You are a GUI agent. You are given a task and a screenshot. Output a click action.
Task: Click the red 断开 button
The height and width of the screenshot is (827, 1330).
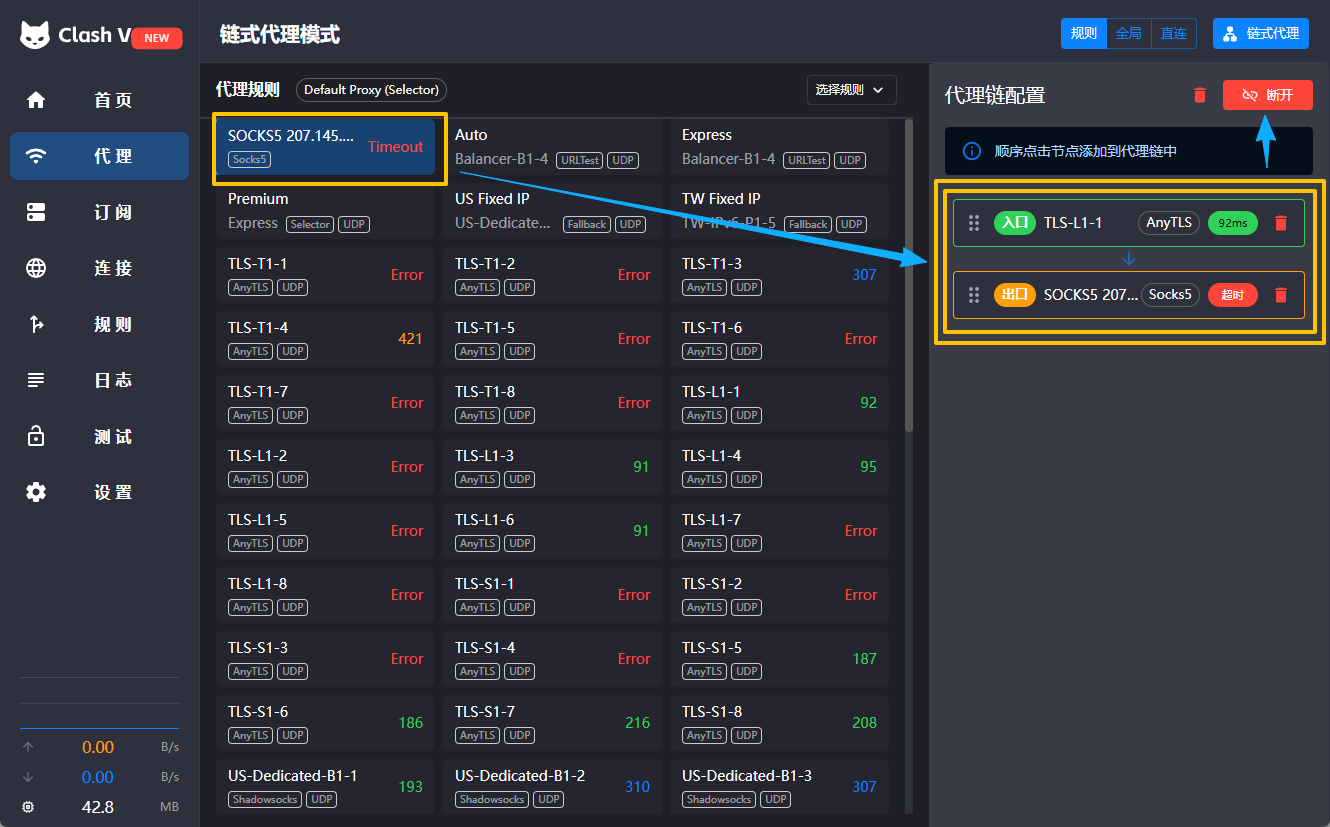[x=1268, y=95]
